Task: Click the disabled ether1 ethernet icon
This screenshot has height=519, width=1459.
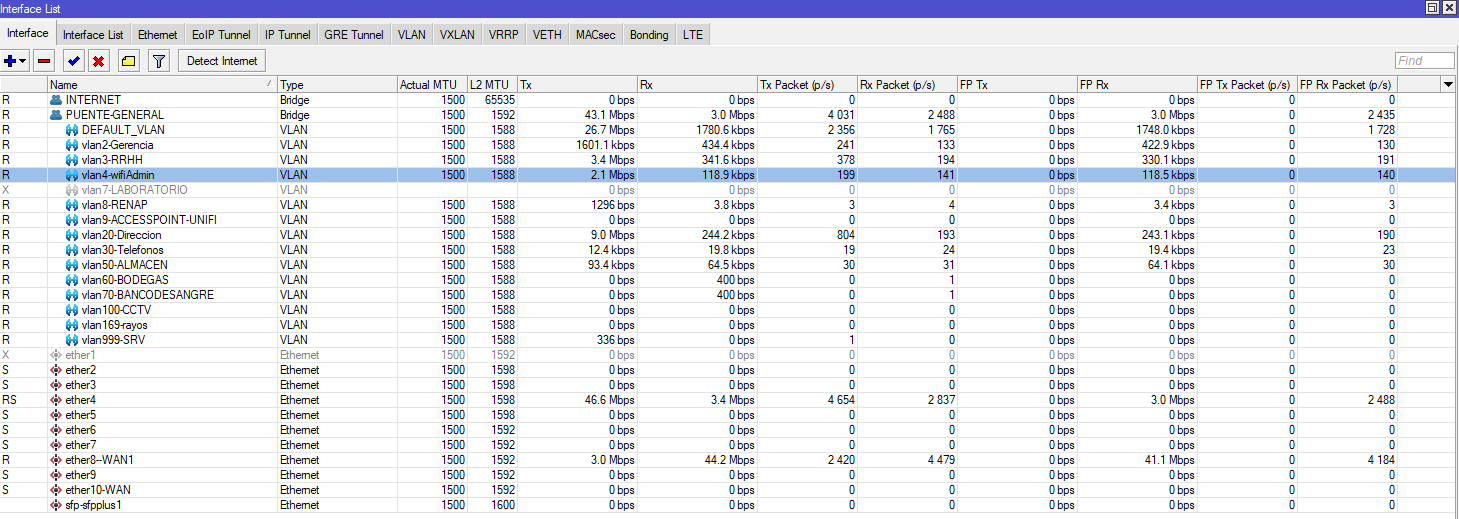Action: [x=56, y=355]
